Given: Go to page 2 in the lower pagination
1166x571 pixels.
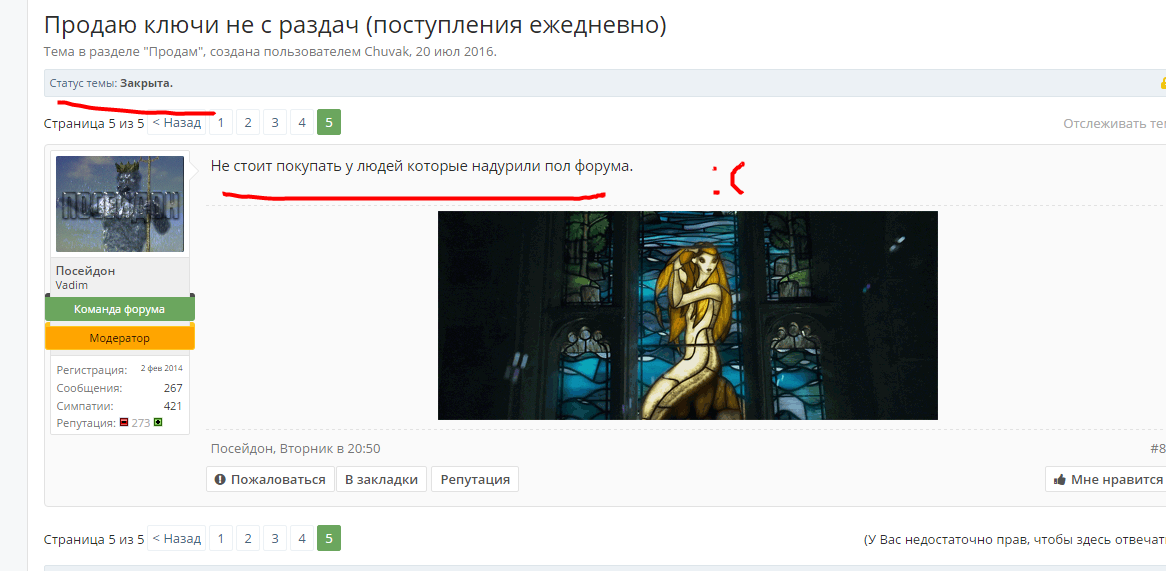Looking at the screenshot, I should 248,538.
